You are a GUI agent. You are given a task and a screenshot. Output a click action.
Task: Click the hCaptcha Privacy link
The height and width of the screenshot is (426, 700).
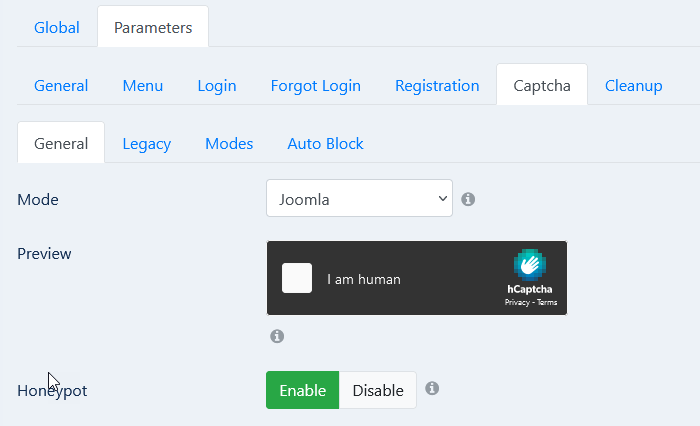(517, 302)
